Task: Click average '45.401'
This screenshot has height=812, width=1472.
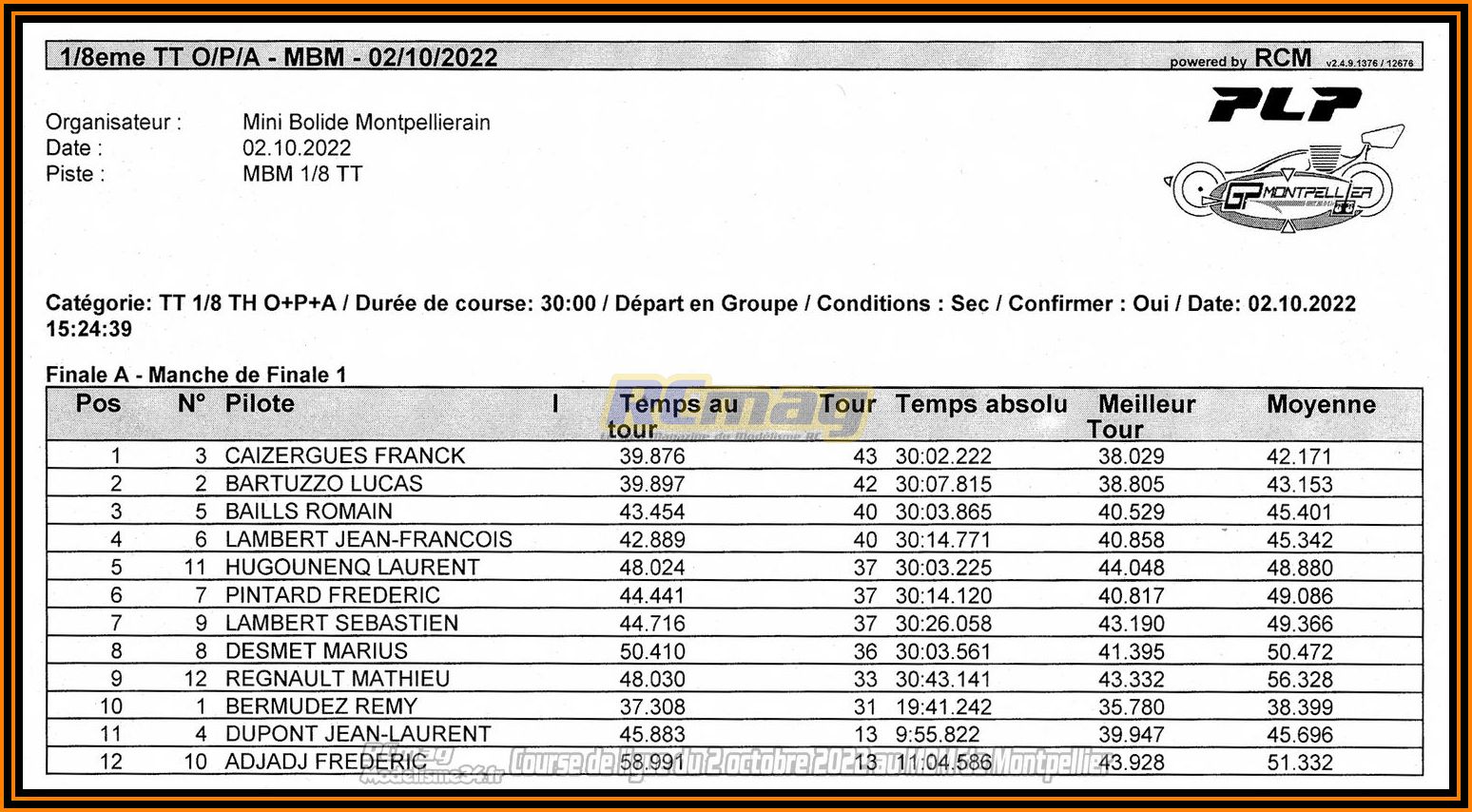Action: coord(1300,512)
